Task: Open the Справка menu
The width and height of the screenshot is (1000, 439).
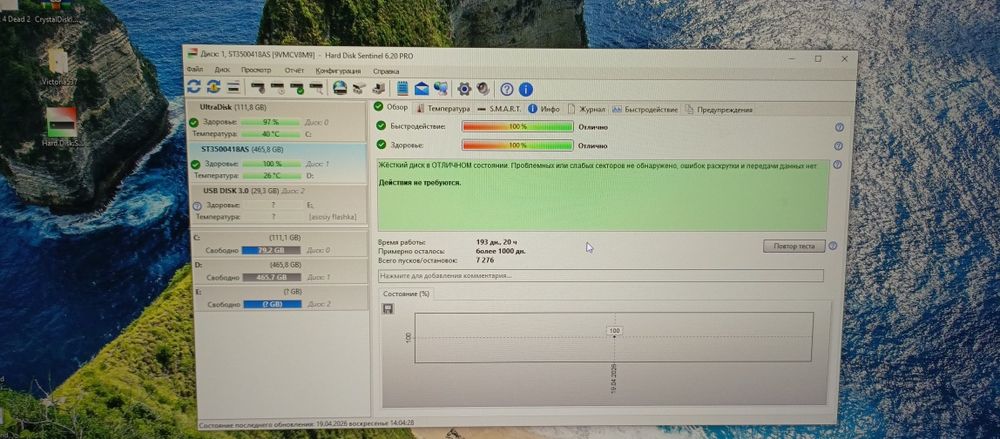Action: pyautogui.click(x=386, y=71)
